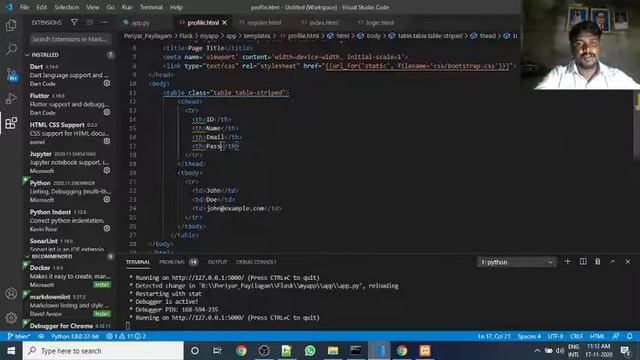The image size is (640, 360).
Task: Switch to the Debug Console tab
Action: (x=256, y=262)
